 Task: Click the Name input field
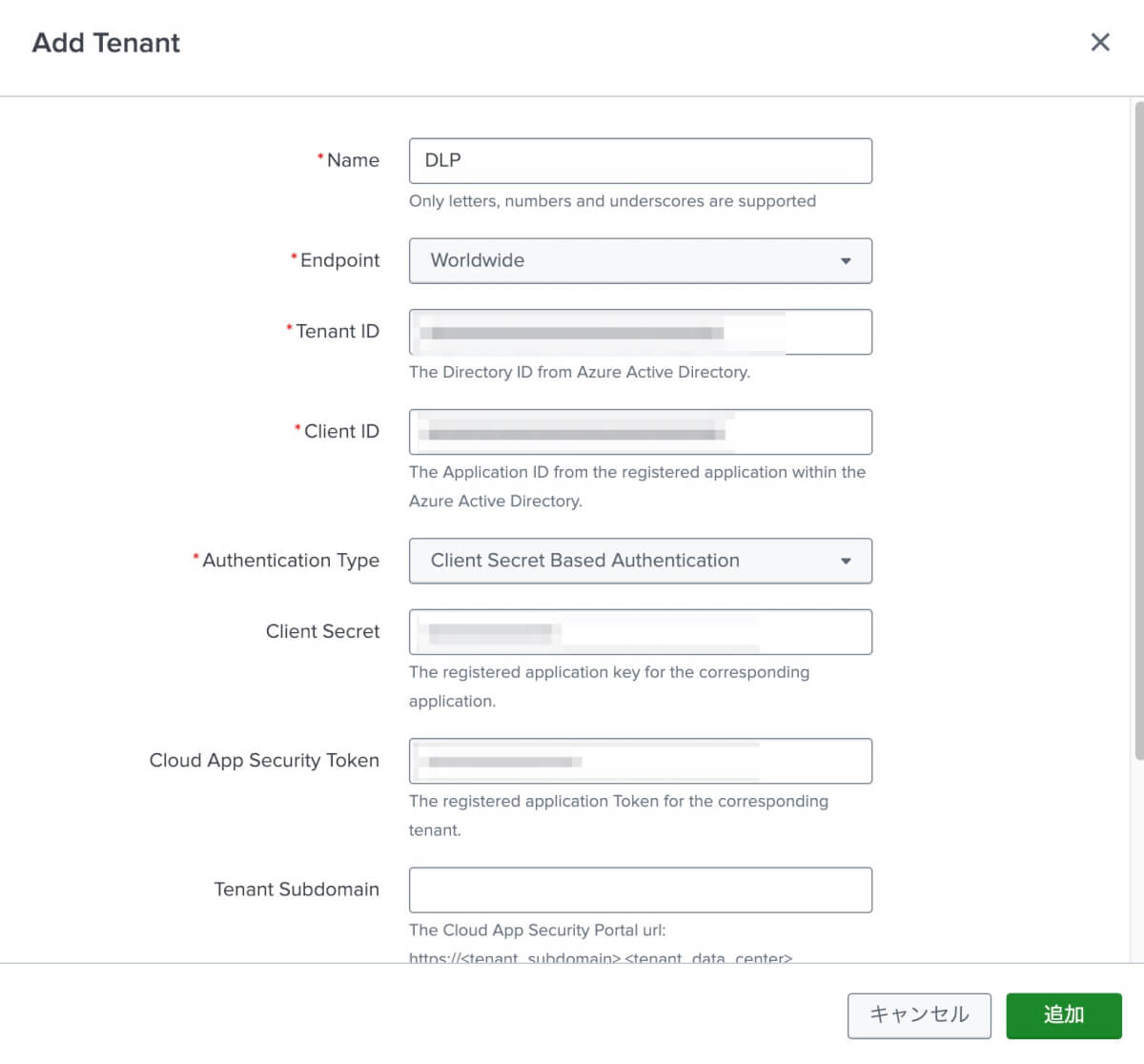click(x=640, y=161)
